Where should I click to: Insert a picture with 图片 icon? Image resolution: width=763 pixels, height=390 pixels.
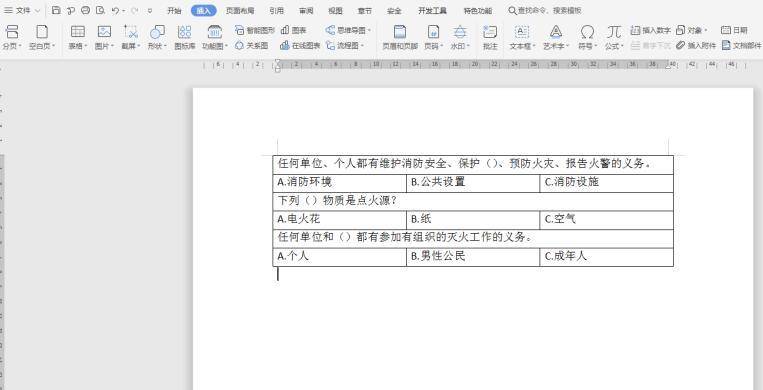tap(104, 32)
